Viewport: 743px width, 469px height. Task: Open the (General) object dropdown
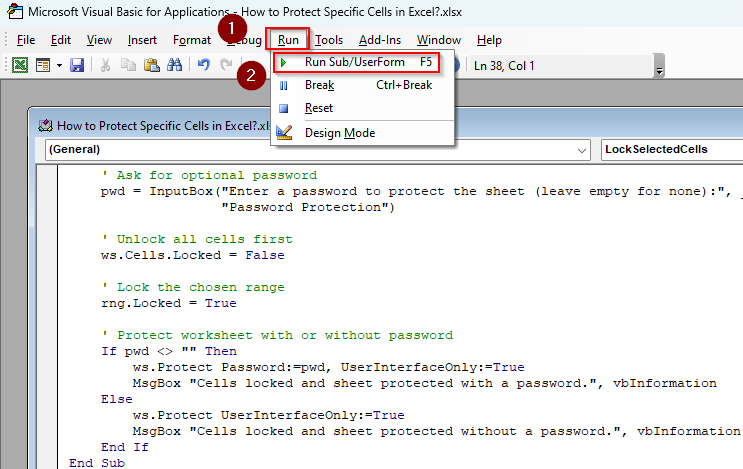click(582, 149)
